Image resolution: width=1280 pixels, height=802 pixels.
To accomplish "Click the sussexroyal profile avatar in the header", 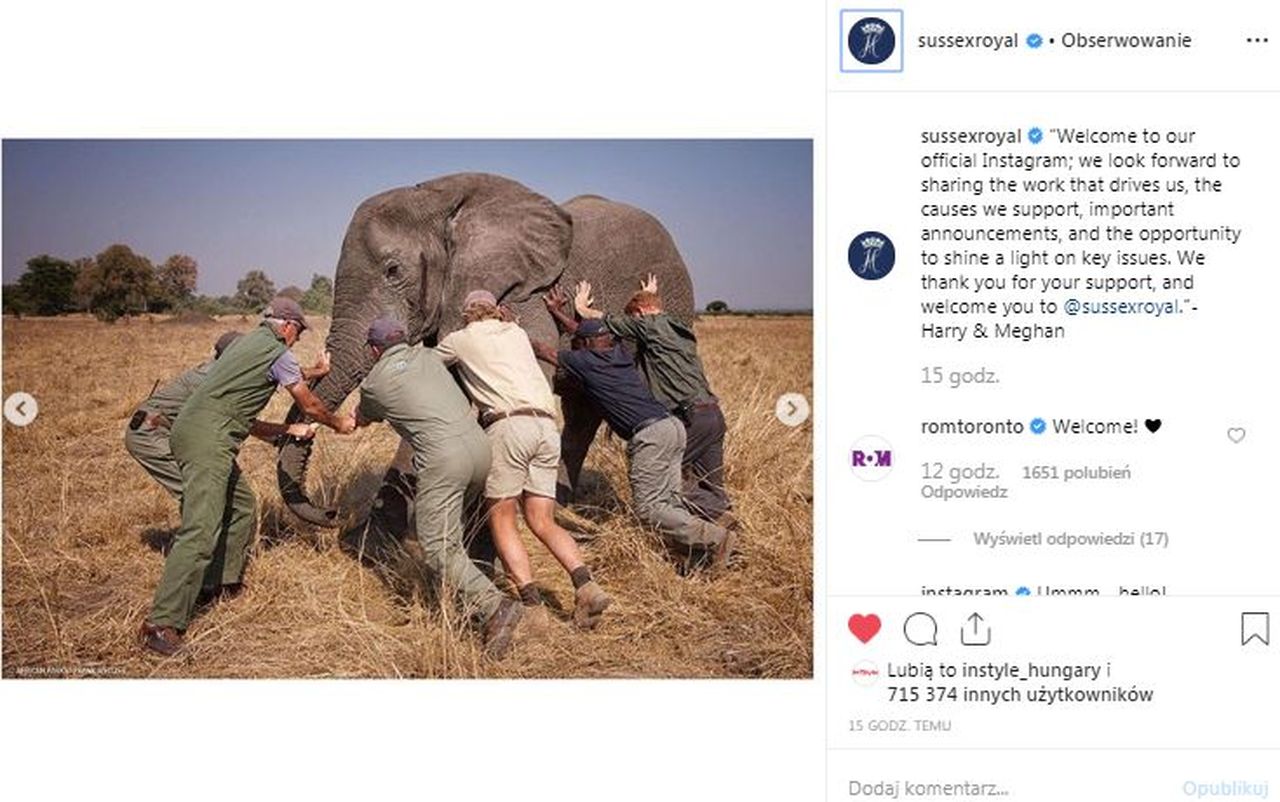I will pos(871,40).
